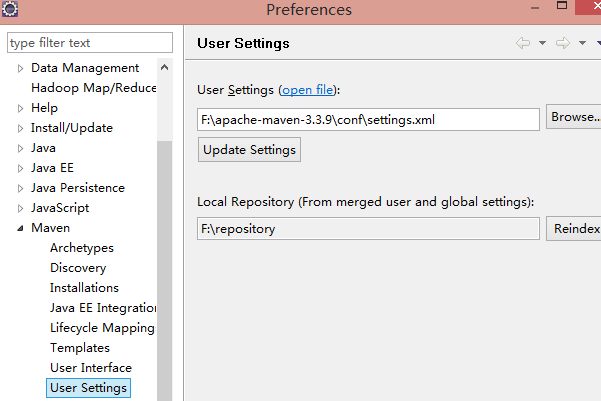
Task: Click the back navigation arrow icon
Action: (x=522, y=43)
